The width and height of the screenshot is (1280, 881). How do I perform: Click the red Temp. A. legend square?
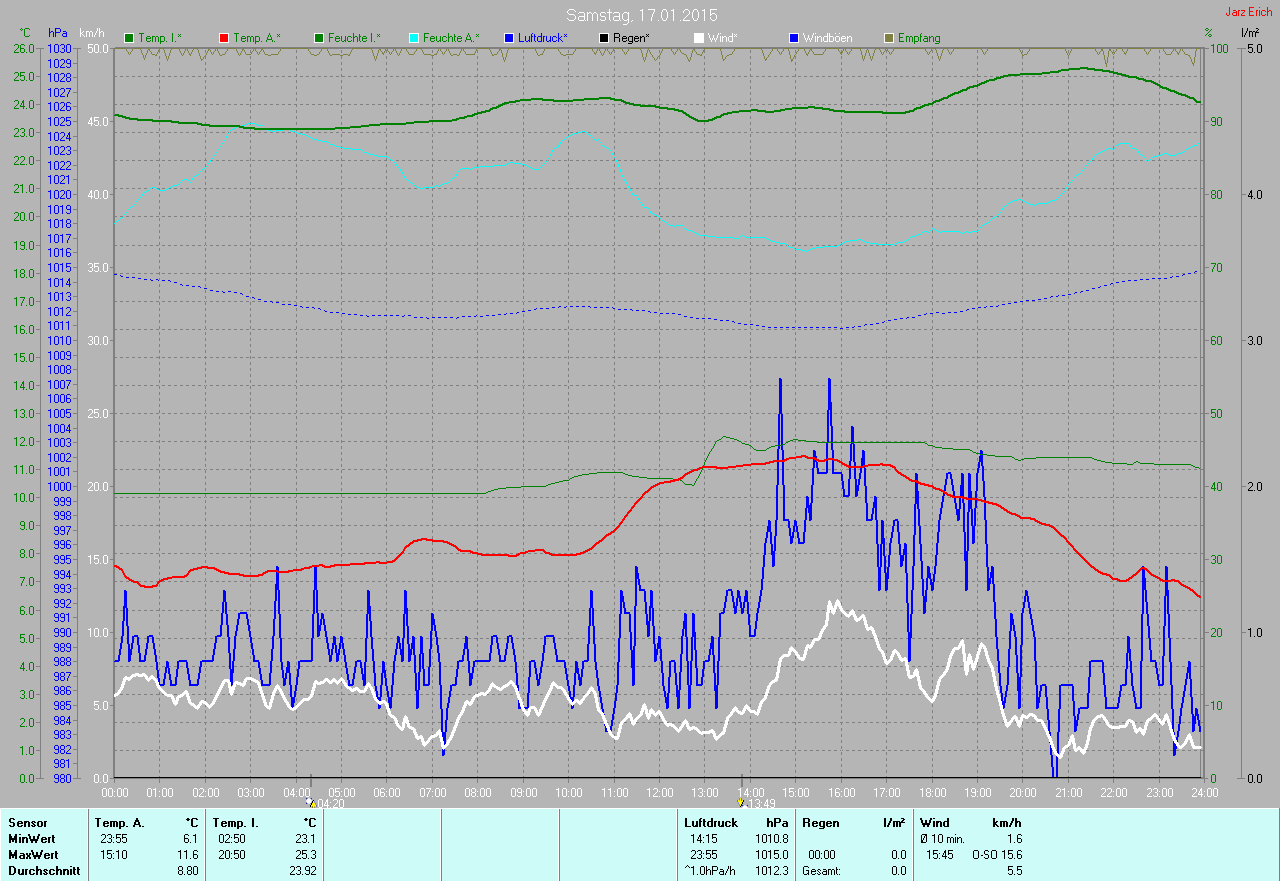click(224, 38)
